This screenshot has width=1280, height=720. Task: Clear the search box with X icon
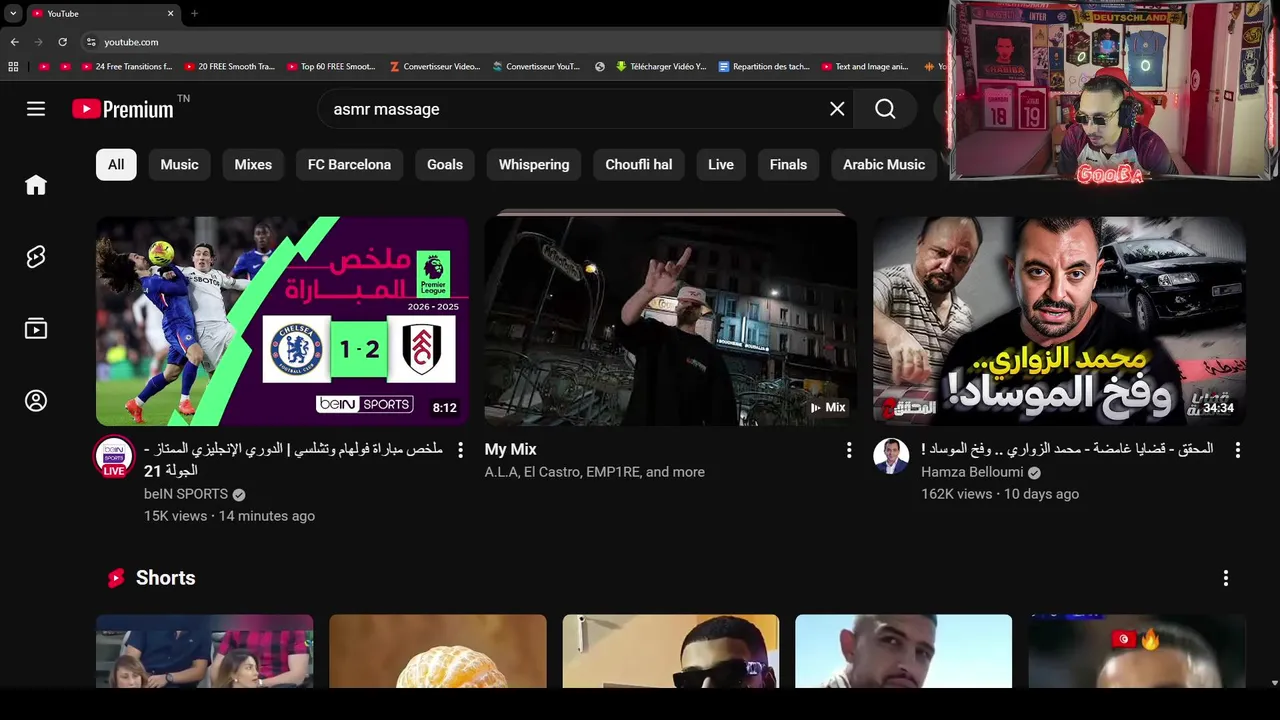(837, 109)
